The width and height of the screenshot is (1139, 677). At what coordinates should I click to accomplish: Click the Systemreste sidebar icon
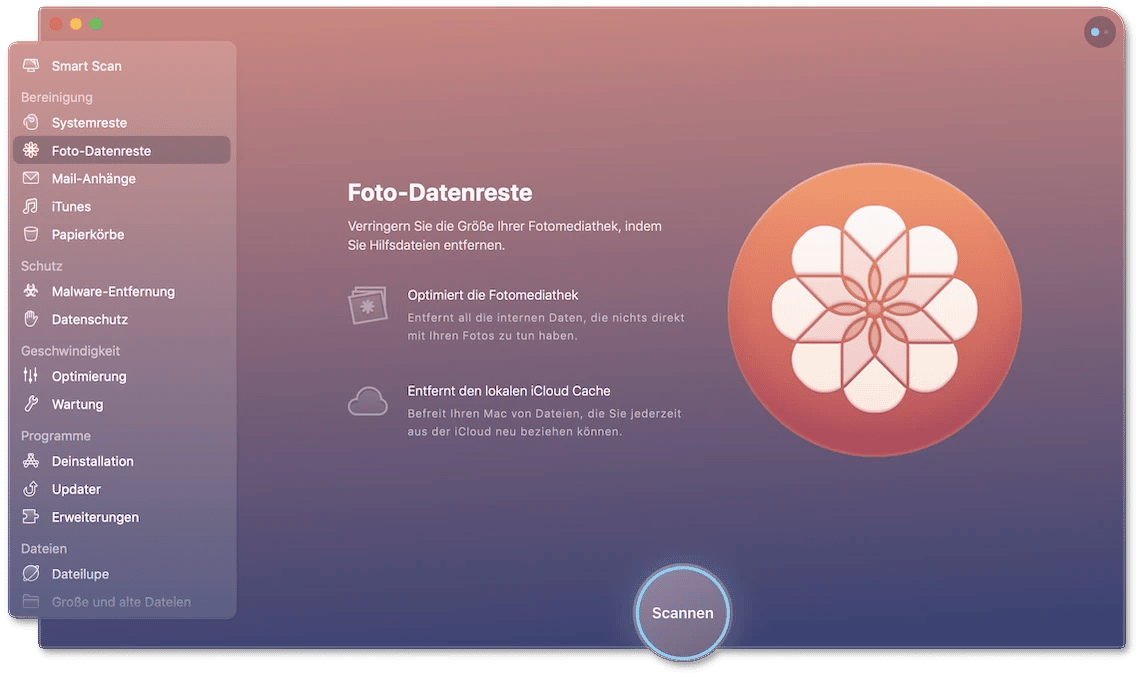click(x=31, y=123)
